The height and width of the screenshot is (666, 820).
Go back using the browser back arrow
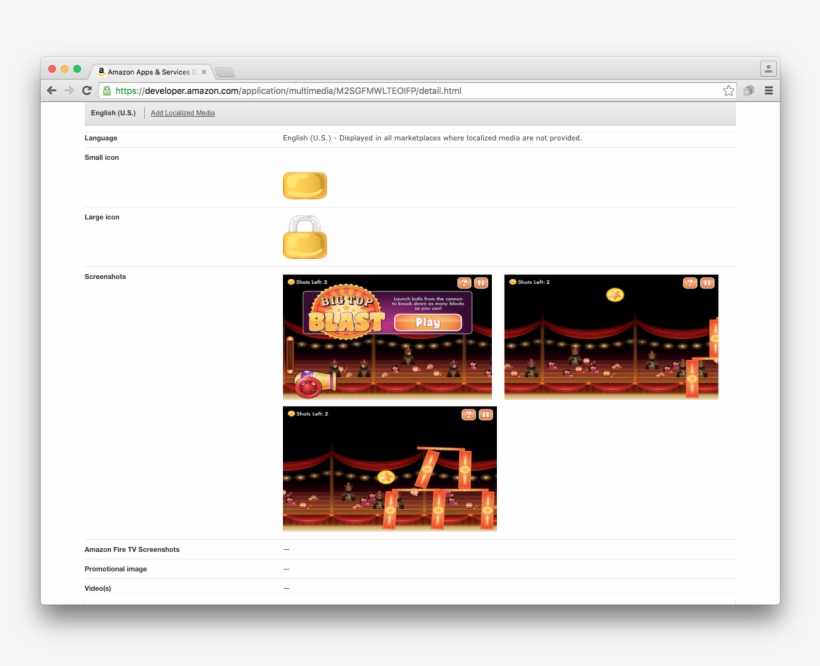[52, 90]
